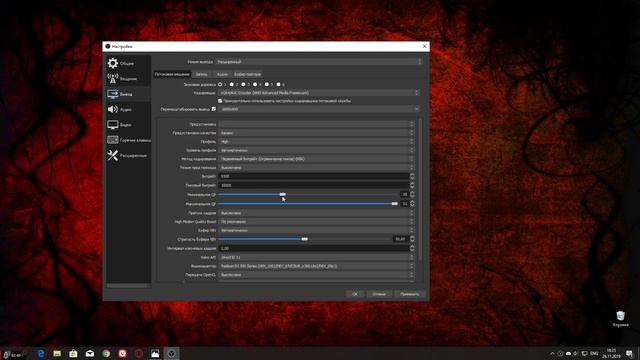Show hidden system tray icons
Image resolution: width=640 pixels, height=360 pixels.
coord(552,353)
